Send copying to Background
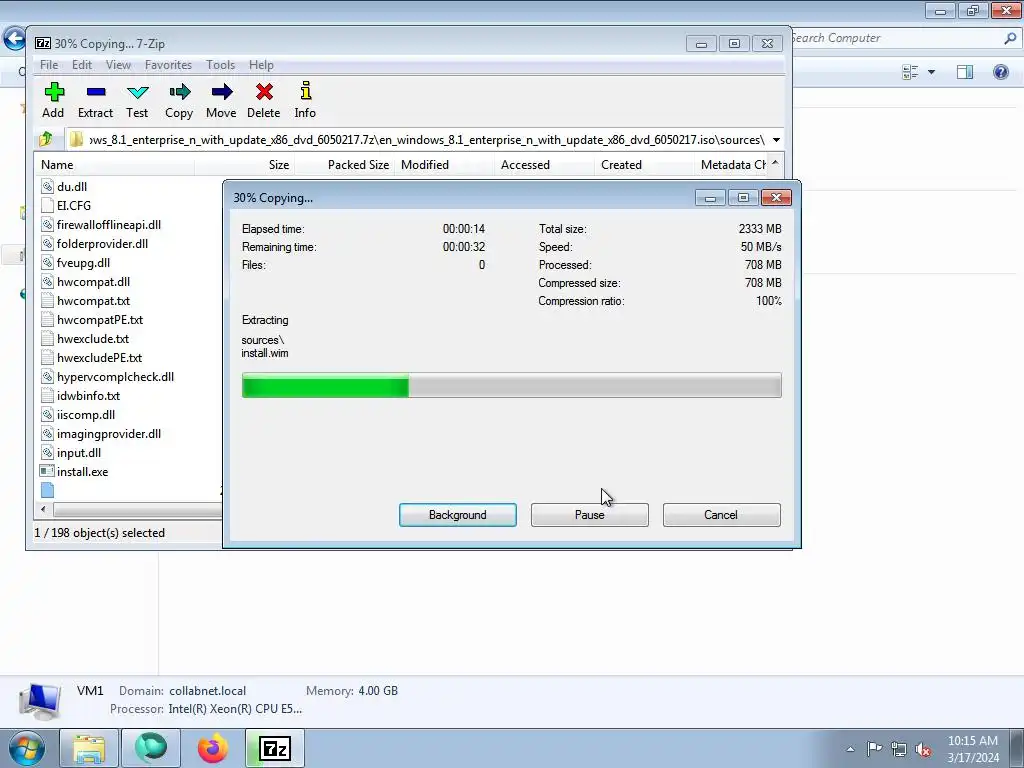 pos(458,515)
